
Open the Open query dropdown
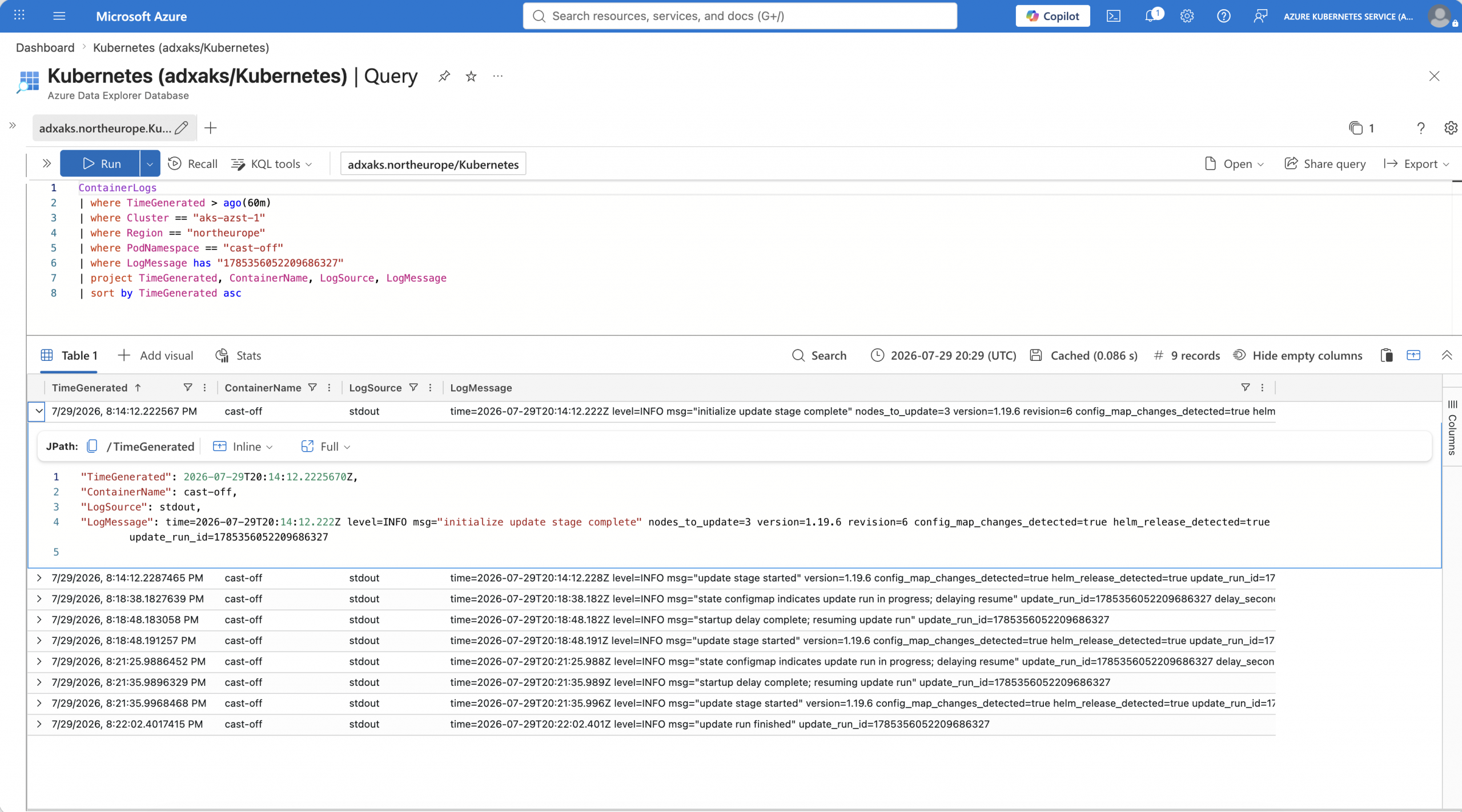[x=1234, y=164]
